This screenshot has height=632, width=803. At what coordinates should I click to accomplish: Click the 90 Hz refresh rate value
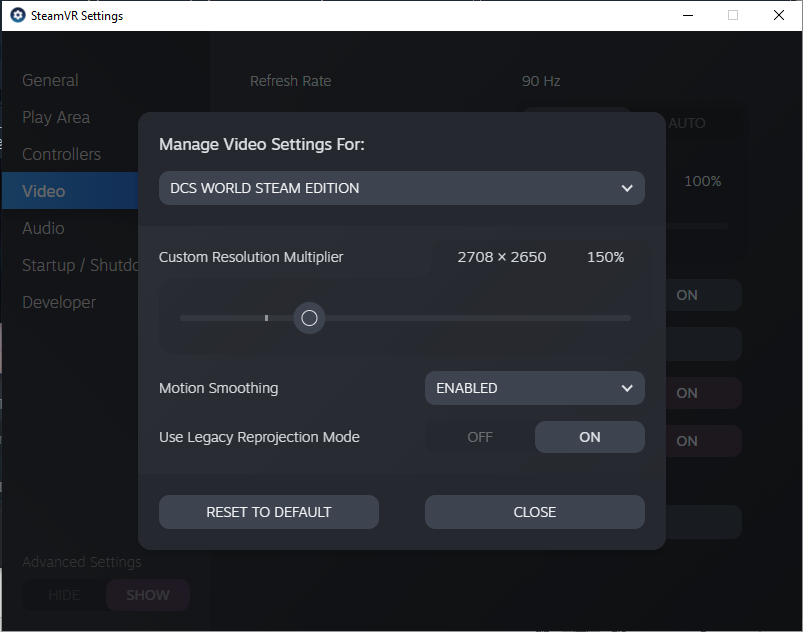(541, 81)
